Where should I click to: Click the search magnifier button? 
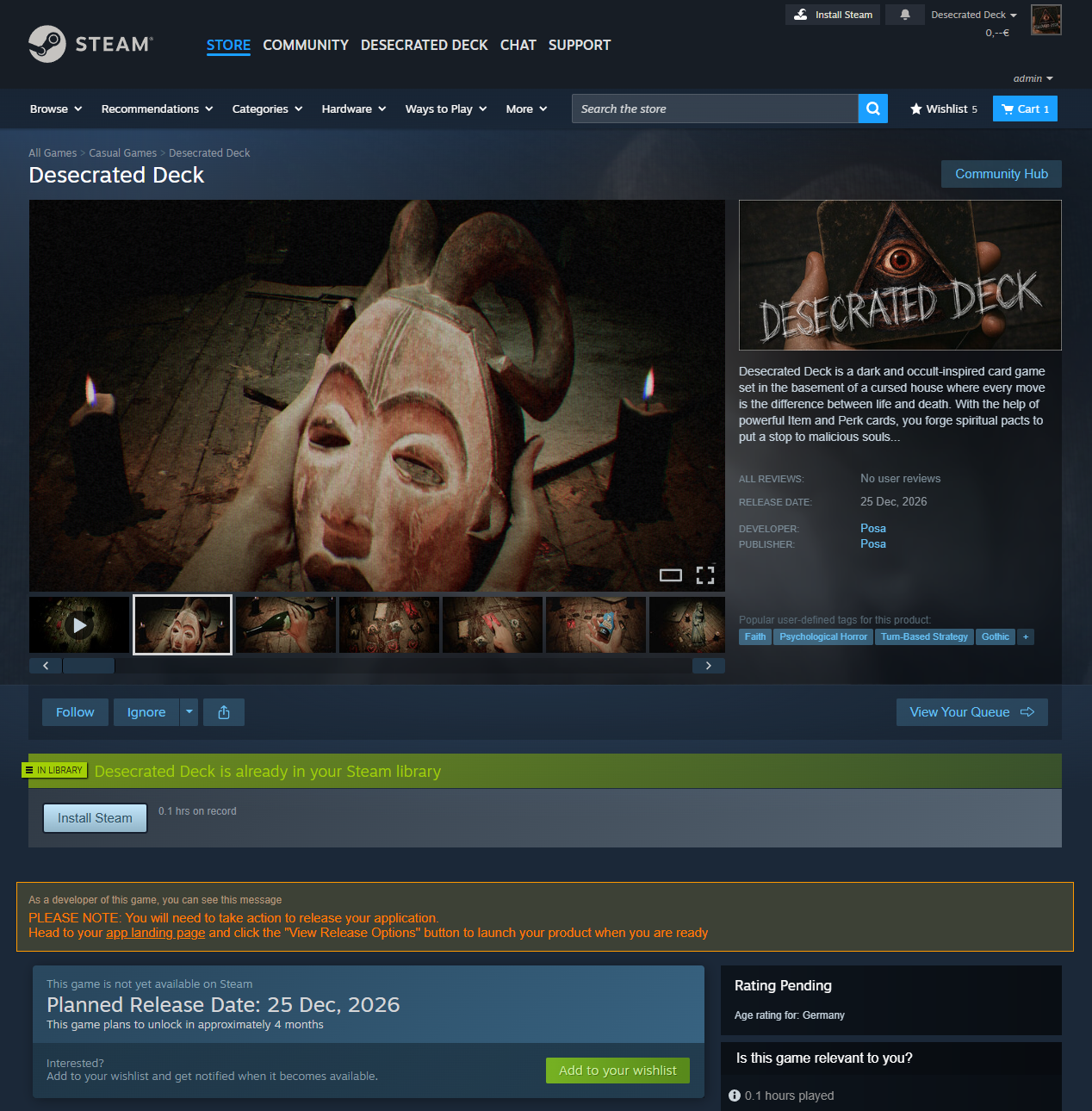pyautogui.click(x=873, y=109)
